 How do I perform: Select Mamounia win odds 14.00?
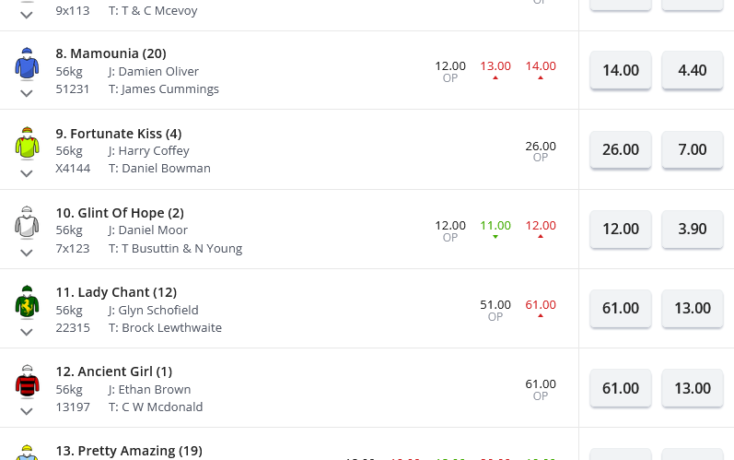tap(620, 70)
